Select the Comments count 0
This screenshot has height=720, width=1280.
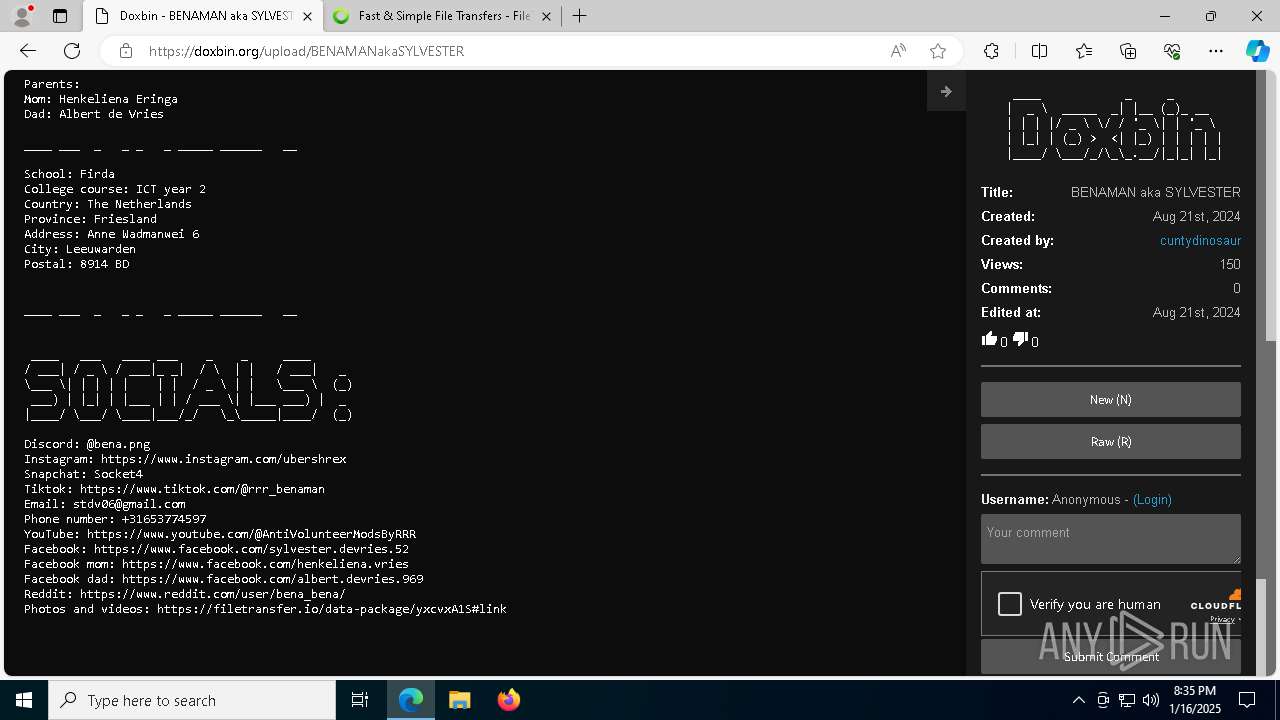[1237, 288]
